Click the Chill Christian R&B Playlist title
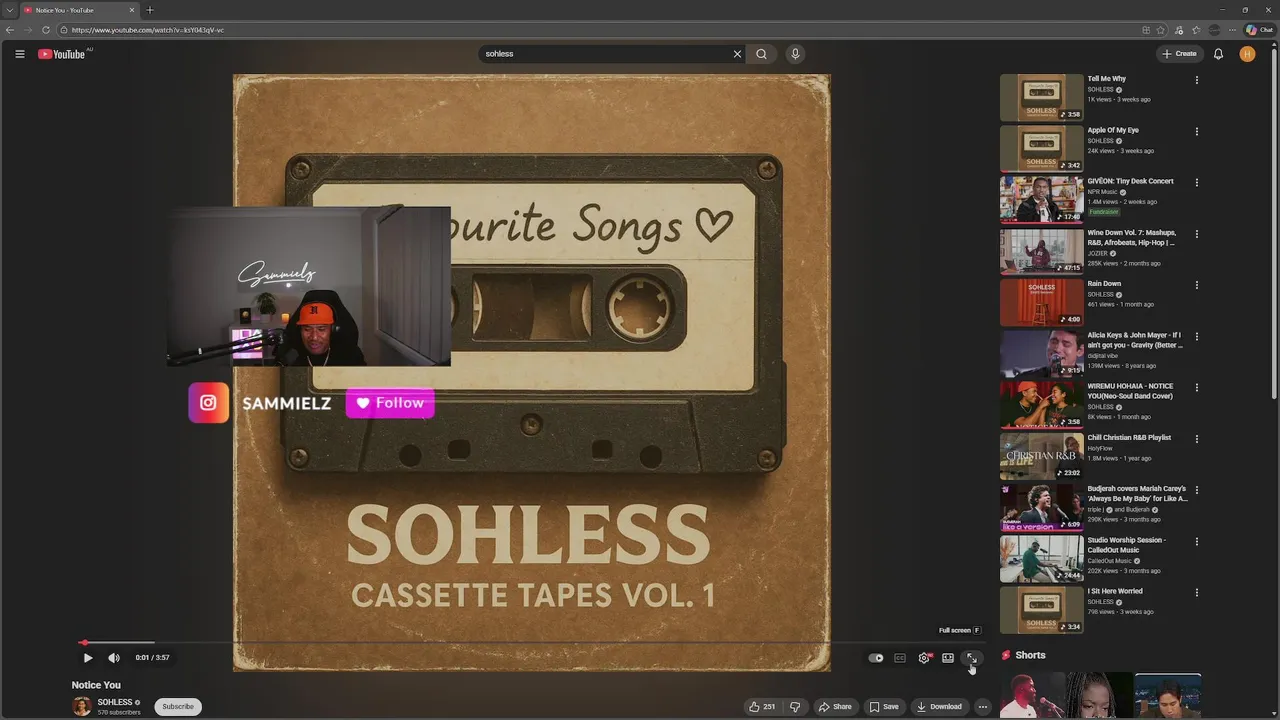The height and width of the screenshot is (720, 1280). [1129, 438]
